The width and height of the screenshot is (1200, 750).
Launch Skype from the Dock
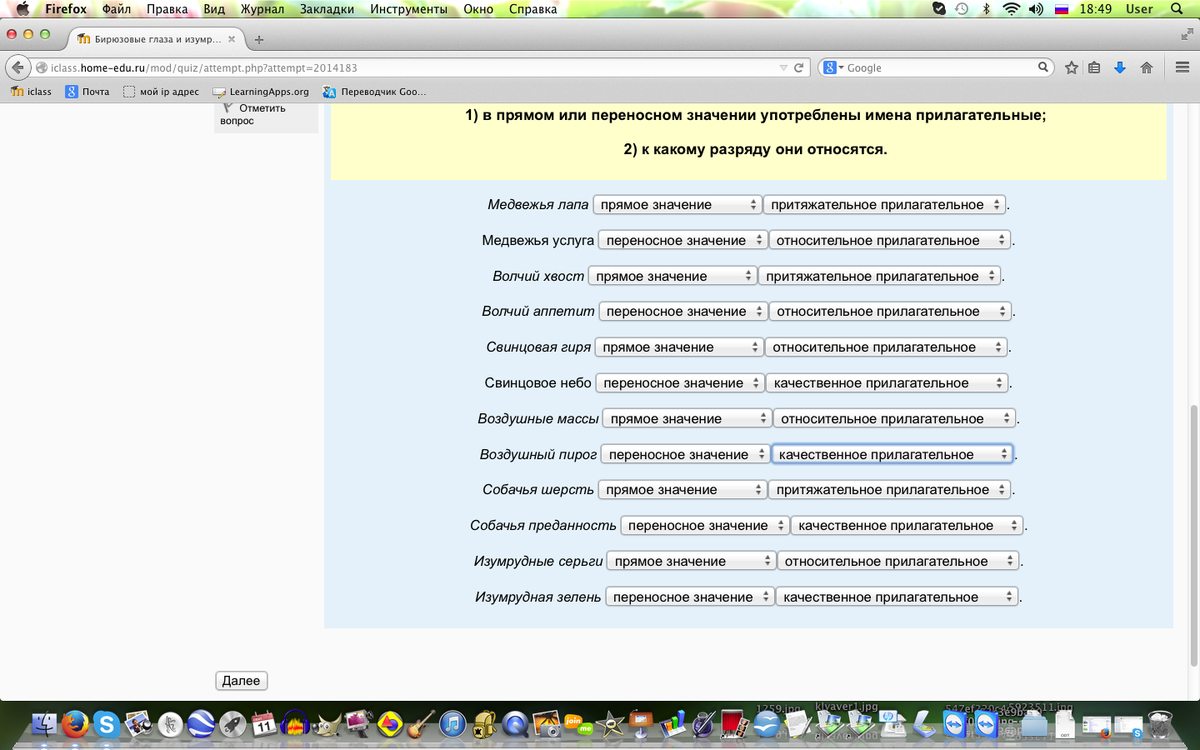coord(106,724)
